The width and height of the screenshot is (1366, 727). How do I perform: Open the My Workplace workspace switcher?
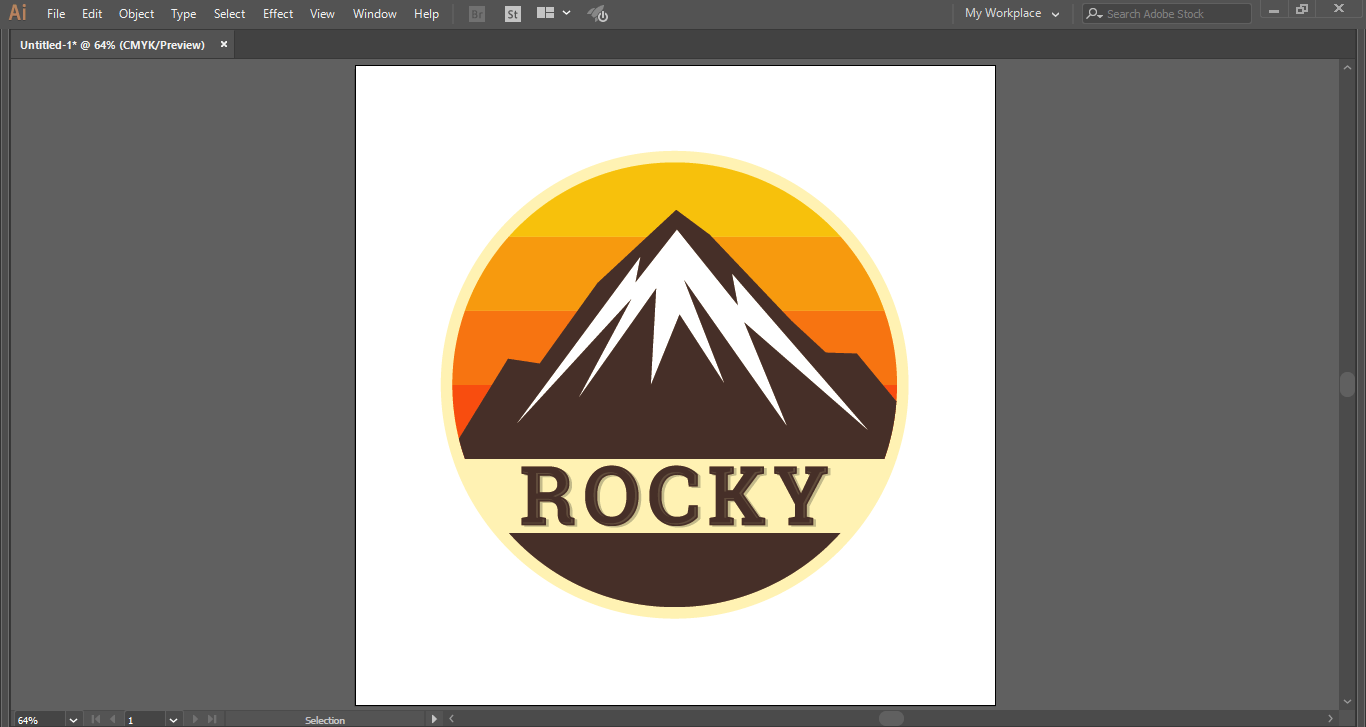(1012, 14)
